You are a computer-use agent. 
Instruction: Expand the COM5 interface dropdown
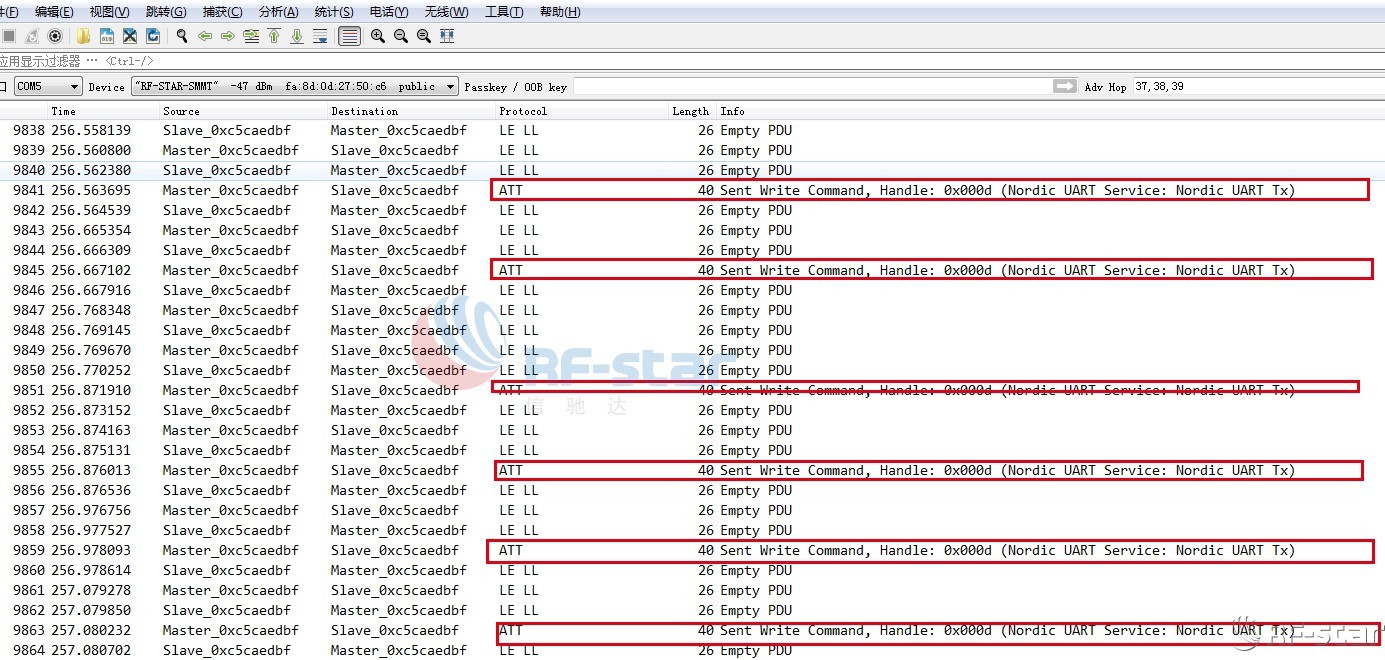[48, 87]
